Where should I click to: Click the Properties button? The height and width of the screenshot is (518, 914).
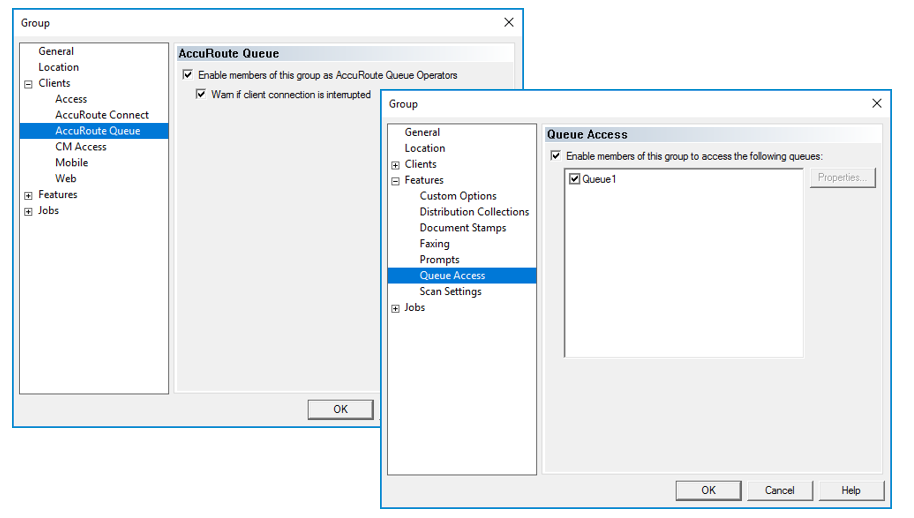point(842,178)
